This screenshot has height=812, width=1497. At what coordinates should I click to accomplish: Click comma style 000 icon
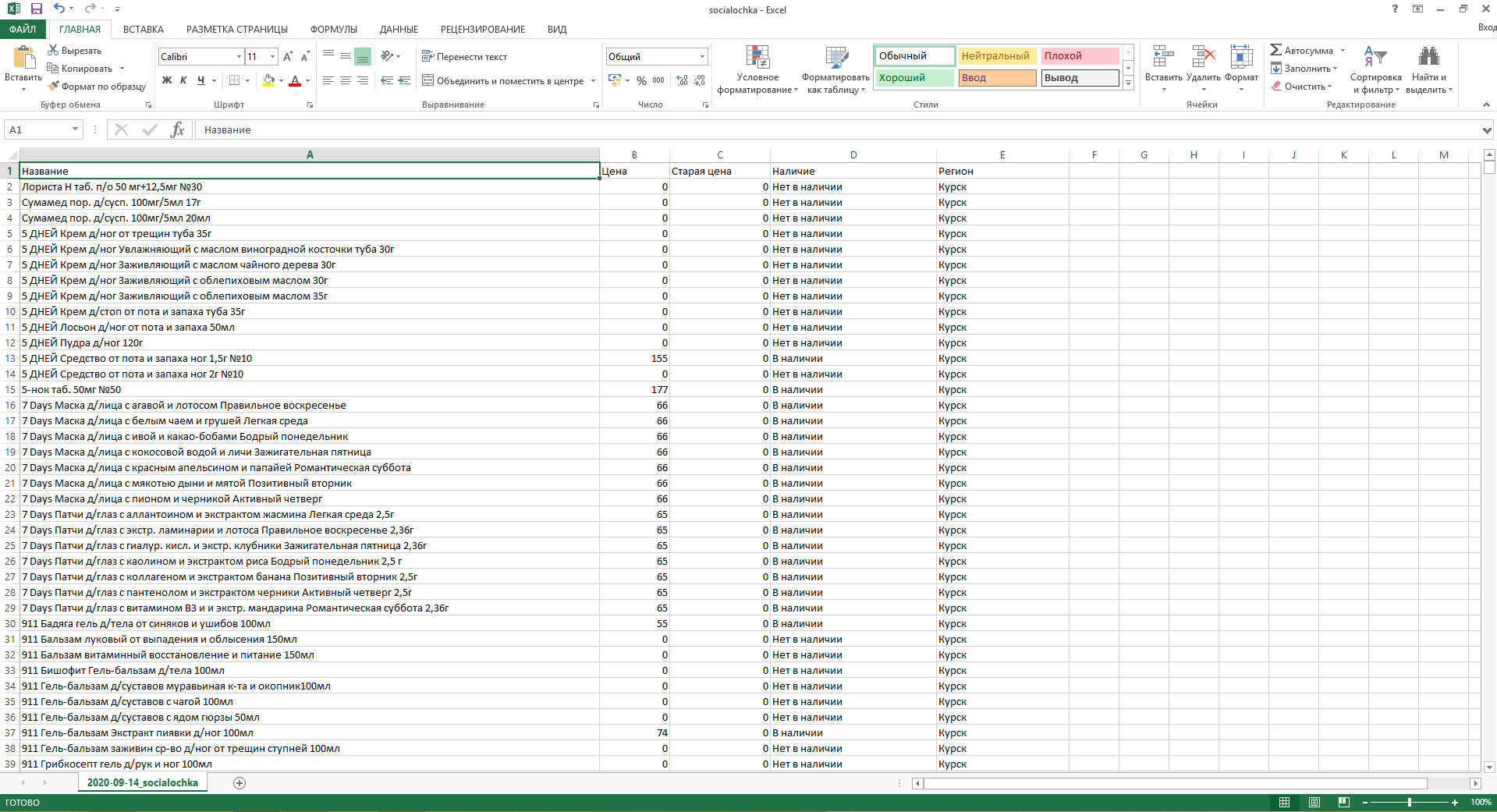658,80
